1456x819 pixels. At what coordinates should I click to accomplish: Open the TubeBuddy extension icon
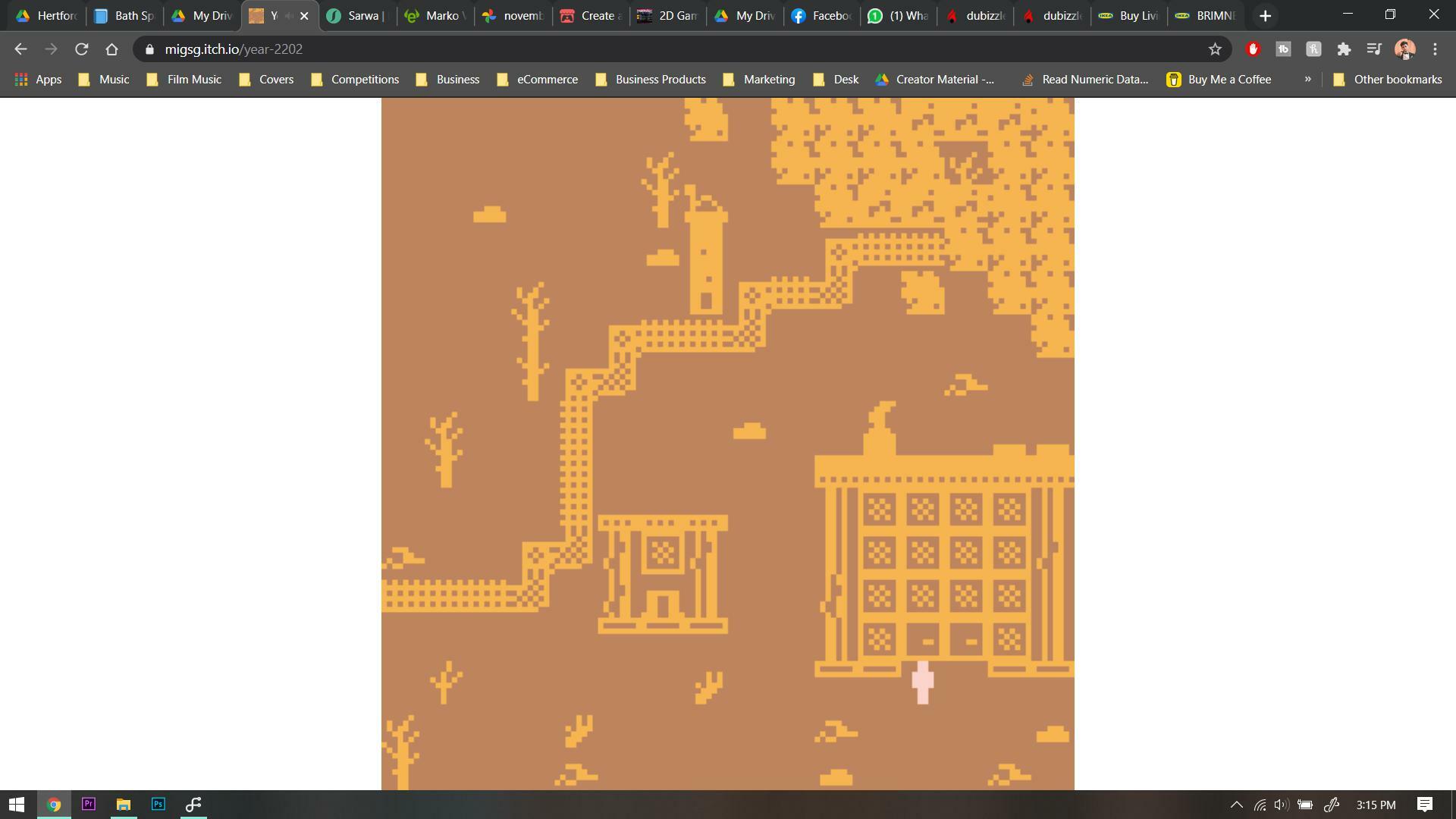(x=1283, y=49)
